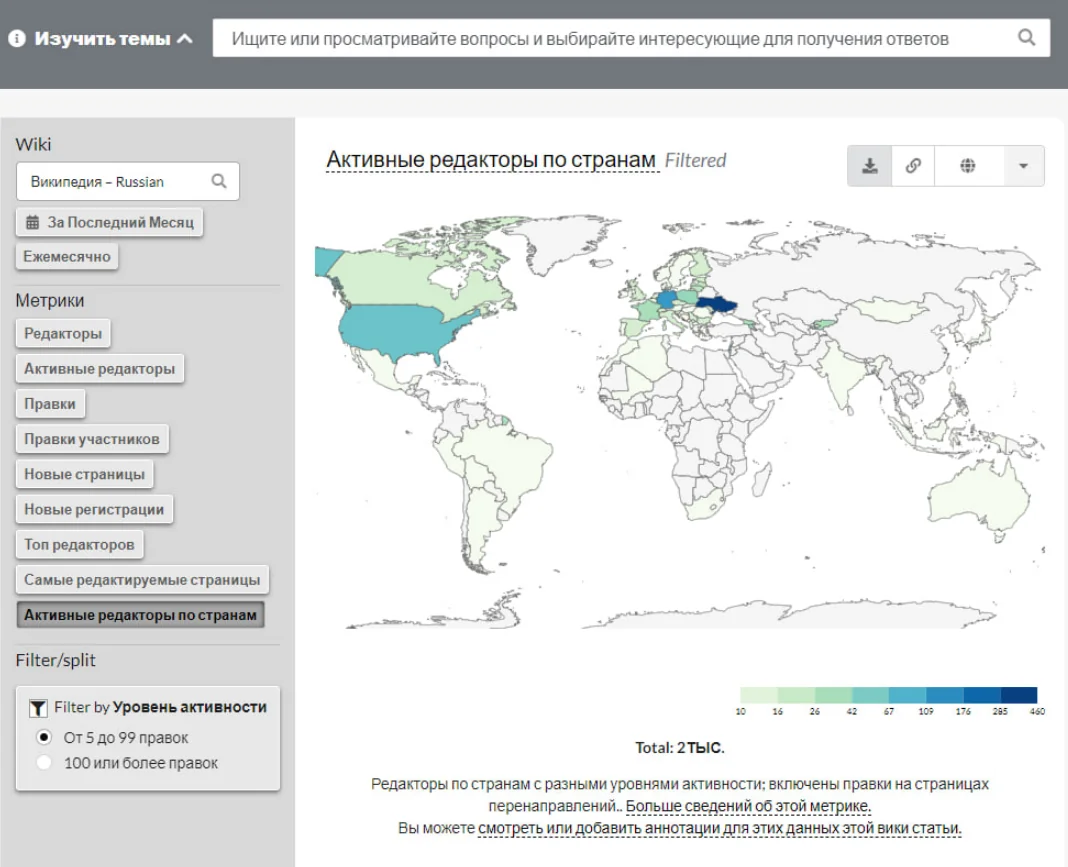Open the Редакторы metric
Viewport: 1068px width, 867px height.
coord(63,334)
